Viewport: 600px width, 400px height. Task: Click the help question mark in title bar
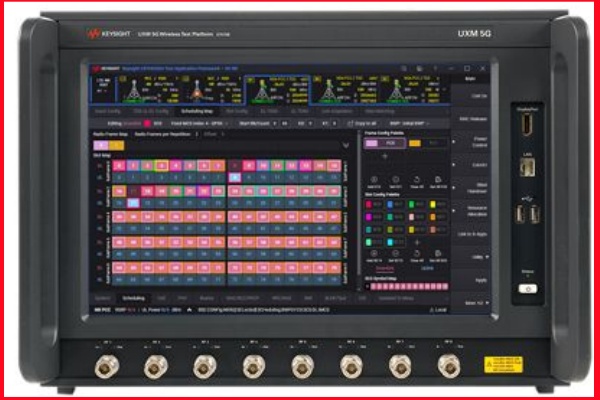[435, 69]
